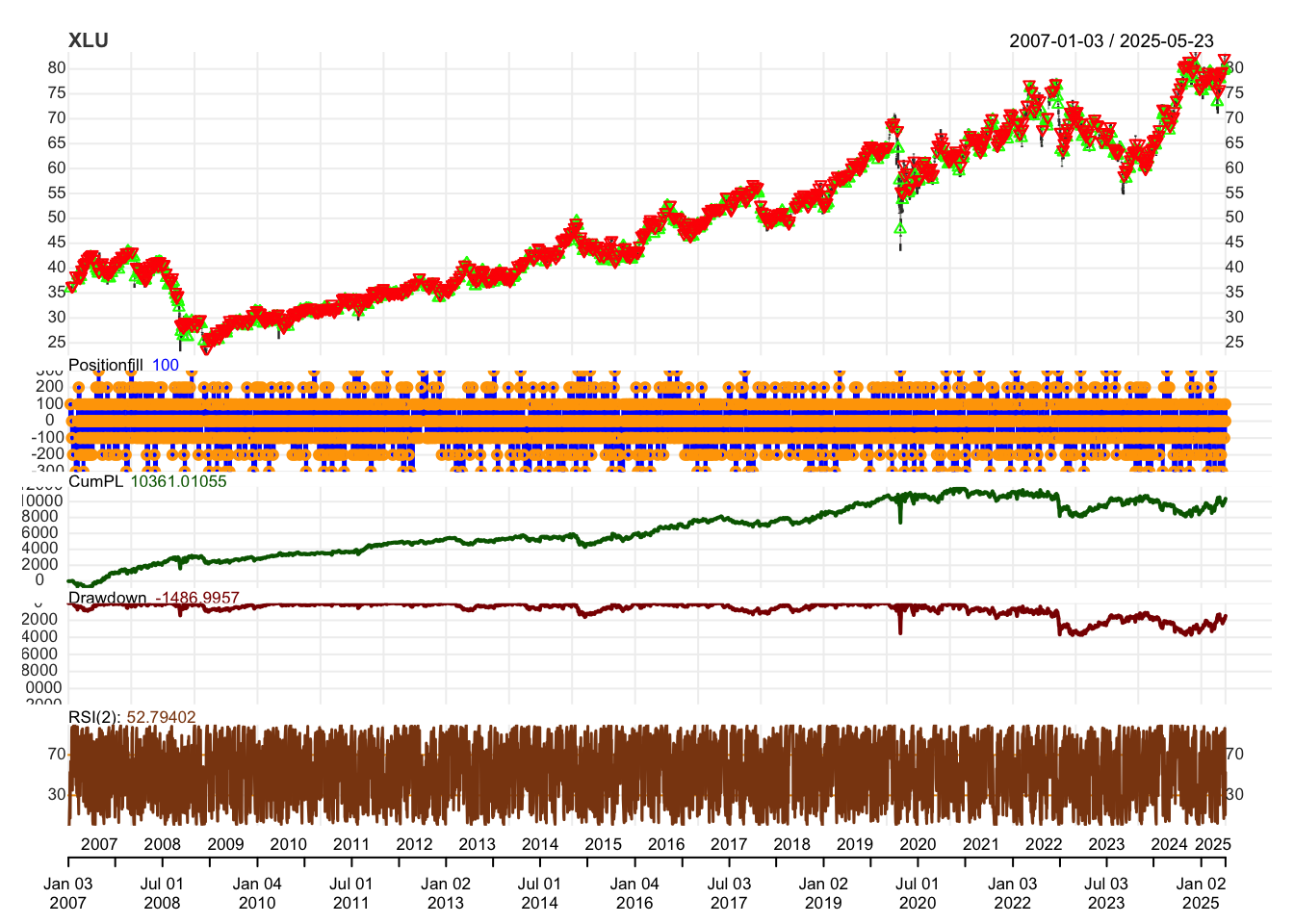1294x924 pixels.
Task: Click the left price axis label 80
Action: click(57, 68)
